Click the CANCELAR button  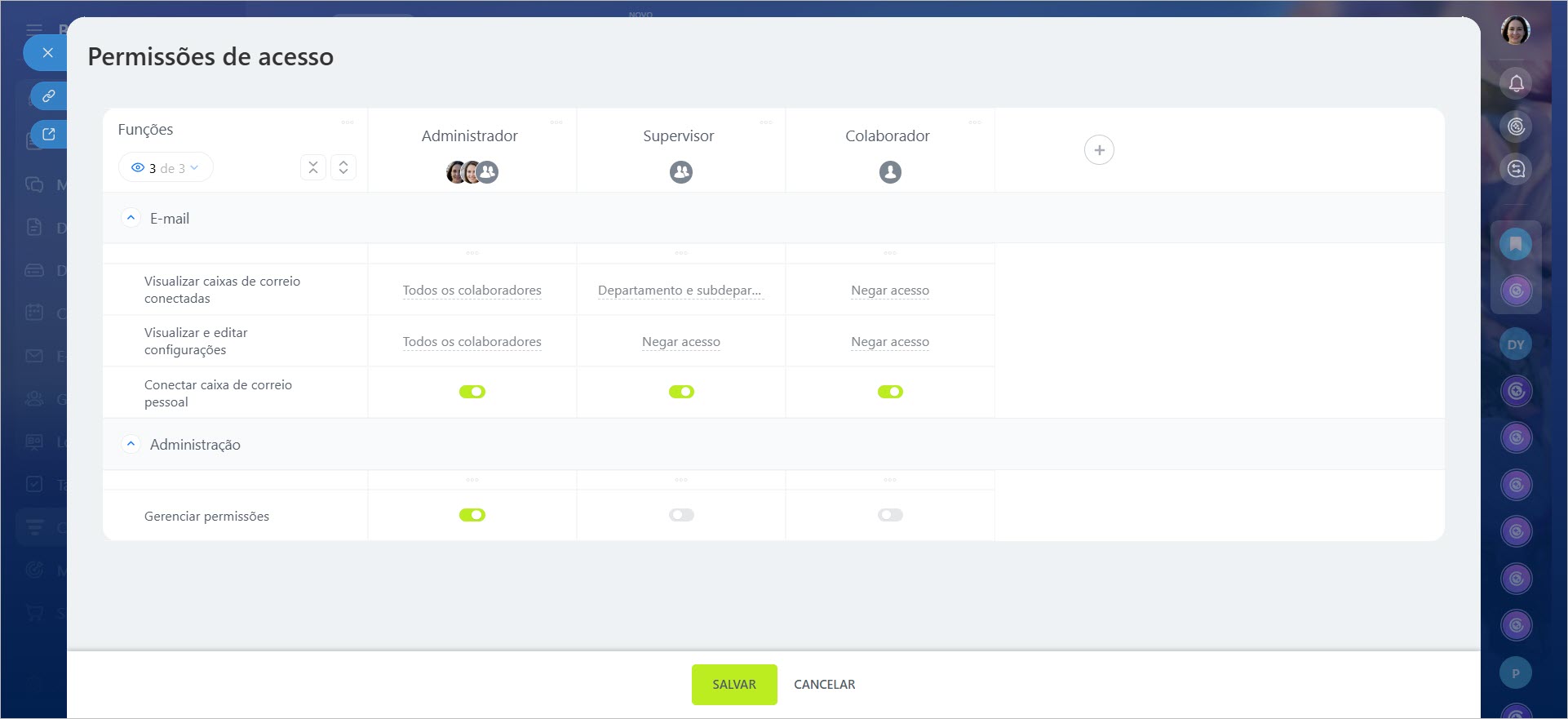point(824,685)
